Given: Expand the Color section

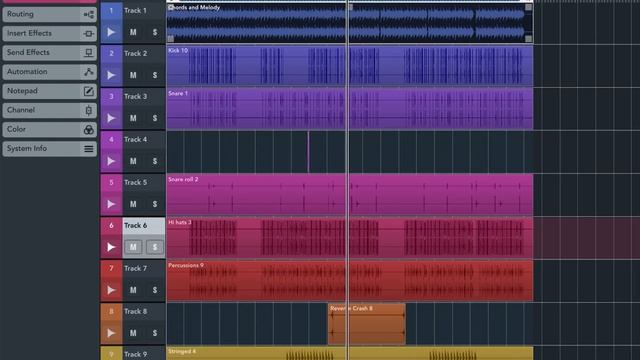Looking at the screenshot, I should 49,129.
